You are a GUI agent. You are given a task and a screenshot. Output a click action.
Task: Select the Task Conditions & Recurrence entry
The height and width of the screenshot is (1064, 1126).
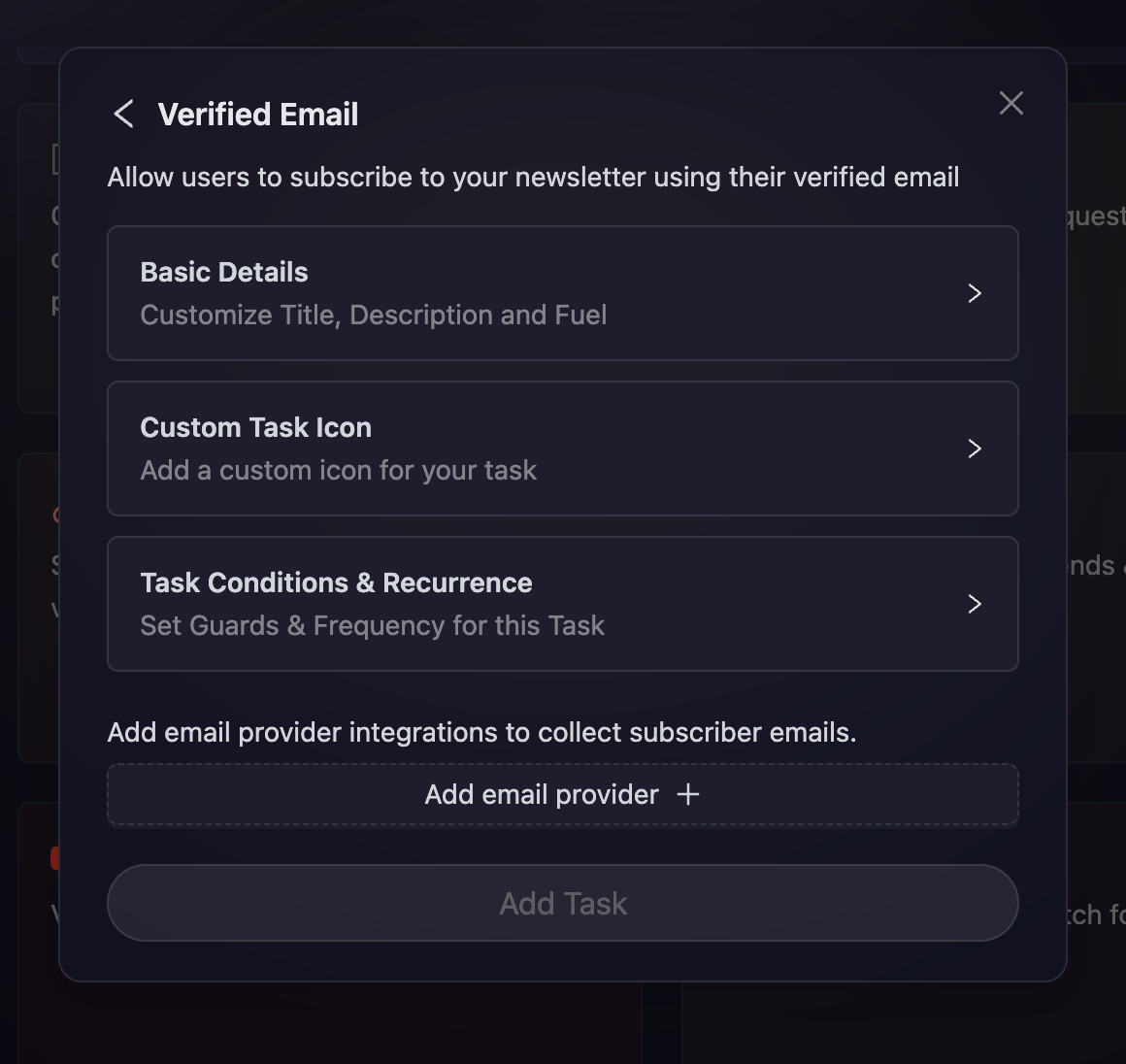point(563,604)
